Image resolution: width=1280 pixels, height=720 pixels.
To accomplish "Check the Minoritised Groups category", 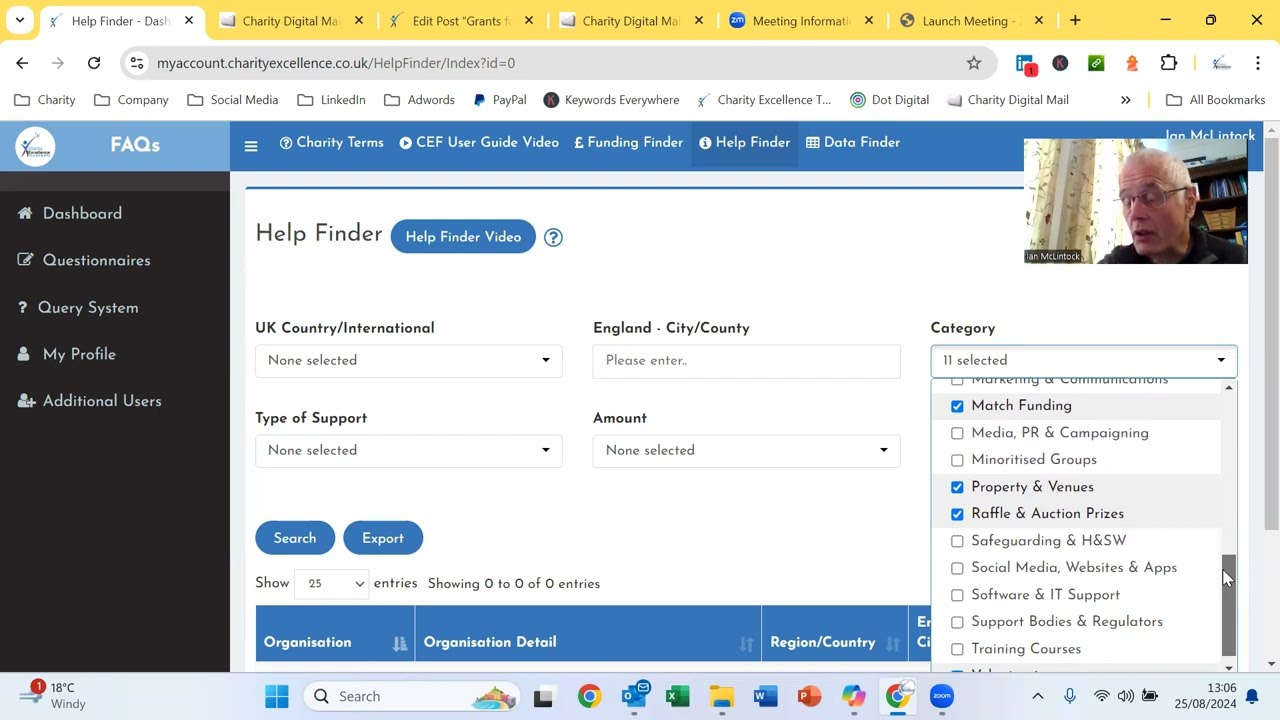I will pyautogui.click(x=957, y=460).
